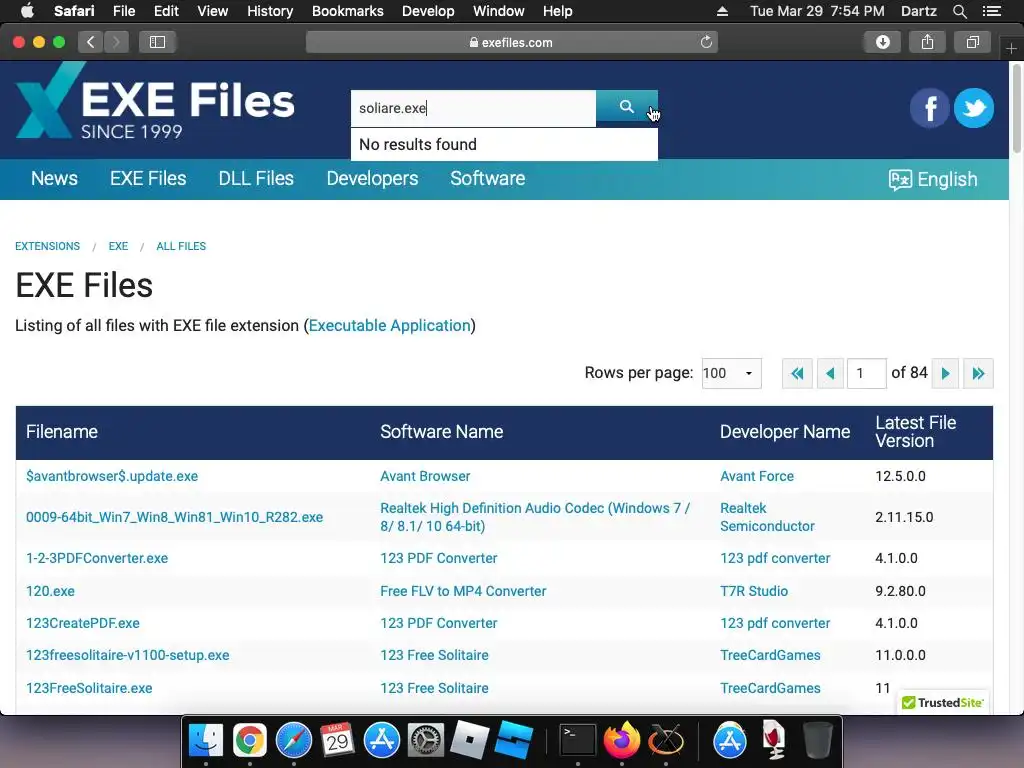Select the Software navigation tab
Image resolution: width=1024 pixels, height=768 pixels.
[488, 178]
